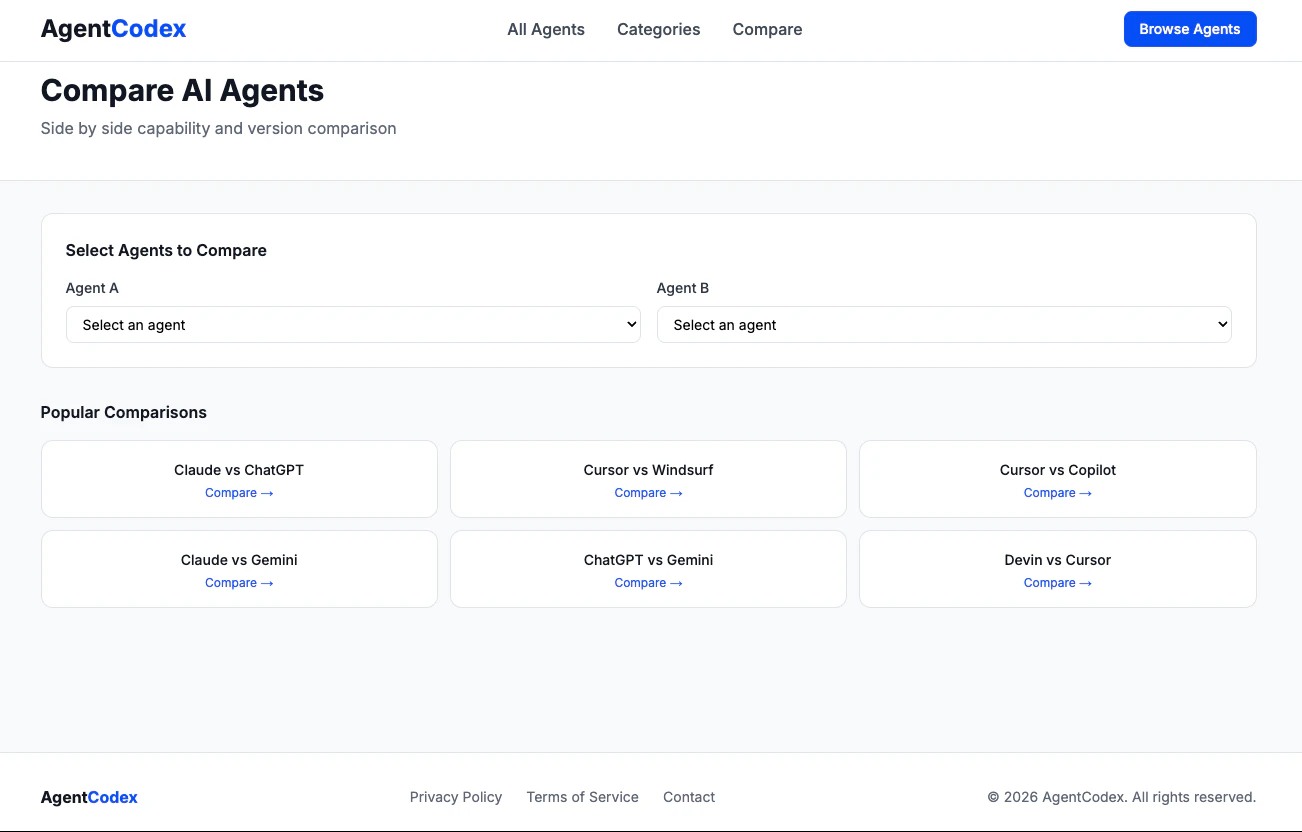The image size is (1302, 832).
Task: Open the Cursor vs Copilot comparison card
Action: 1058,479
